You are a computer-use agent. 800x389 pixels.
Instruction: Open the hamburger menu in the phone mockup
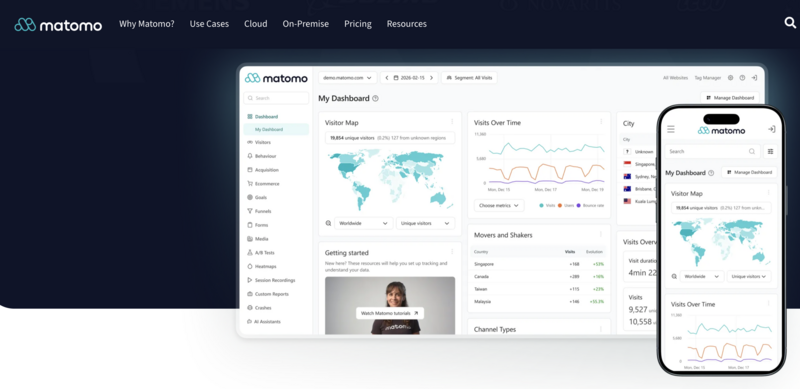(x=671, y=129)
